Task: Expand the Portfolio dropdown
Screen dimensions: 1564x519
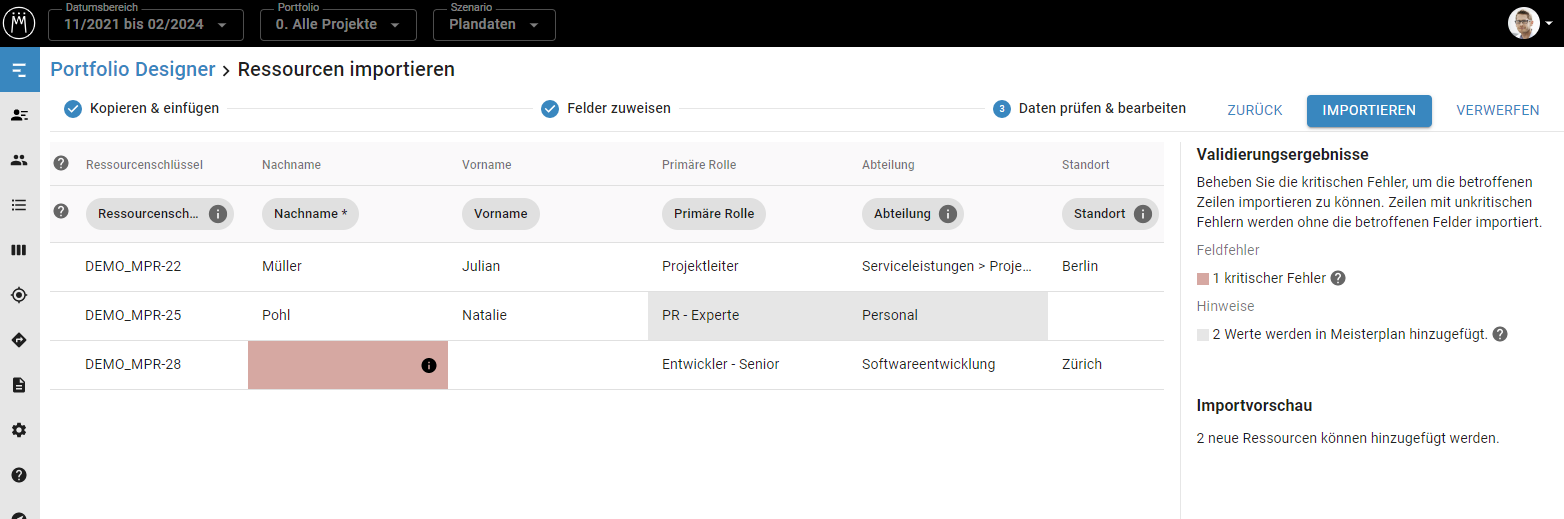Action: coord(338,24)
